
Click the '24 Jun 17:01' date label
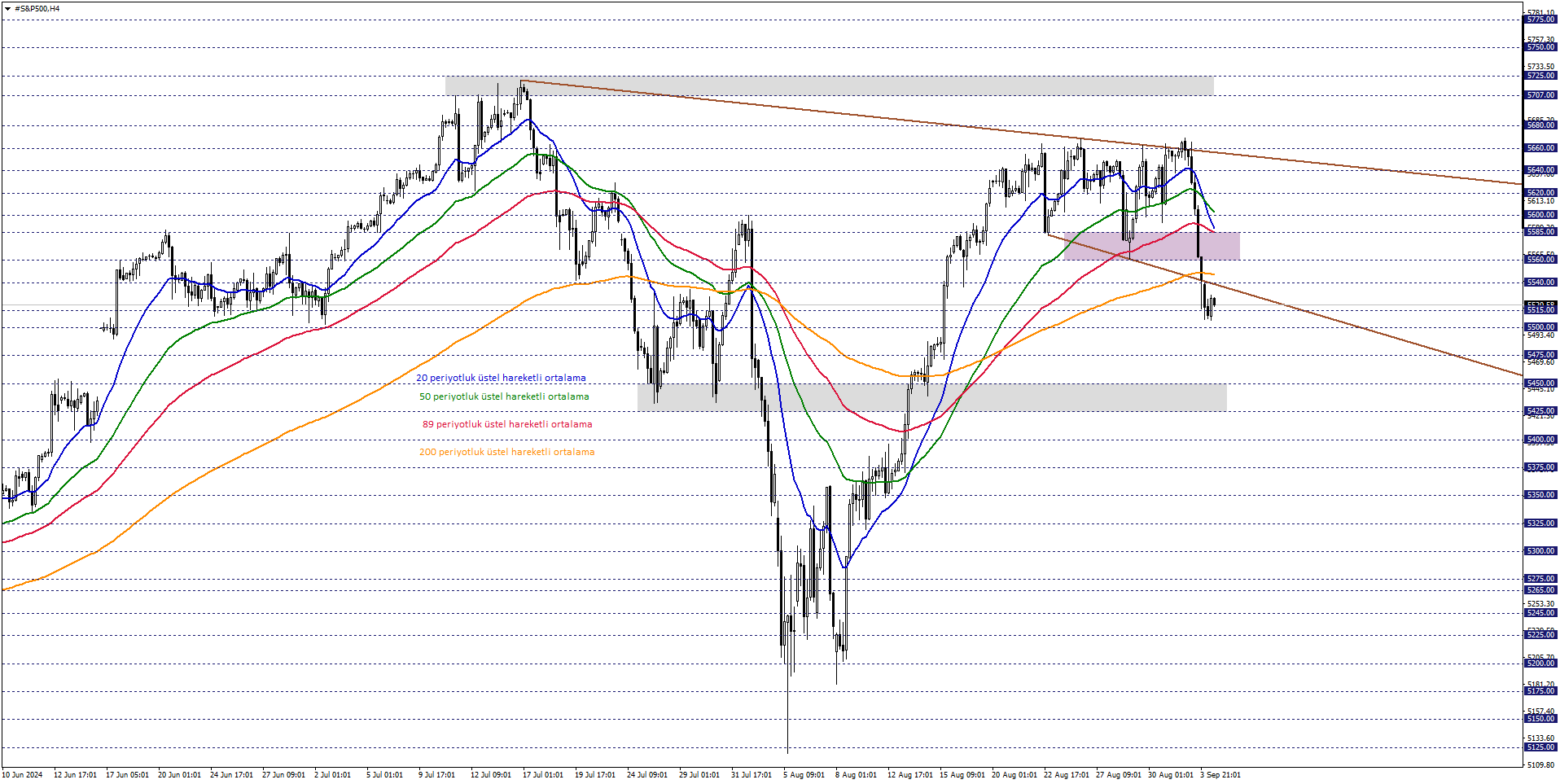coord(231,775)
